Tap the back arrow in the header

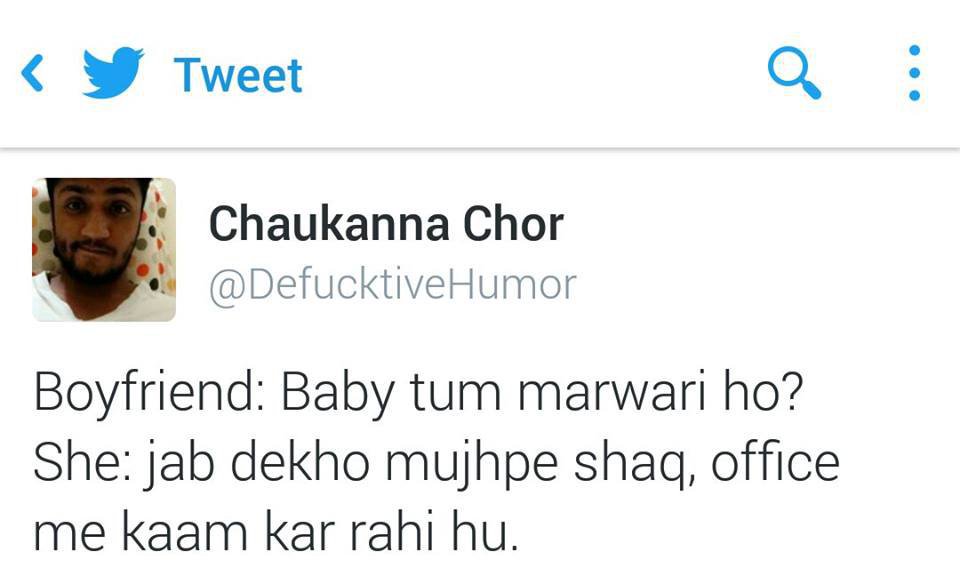pos(32,73)
